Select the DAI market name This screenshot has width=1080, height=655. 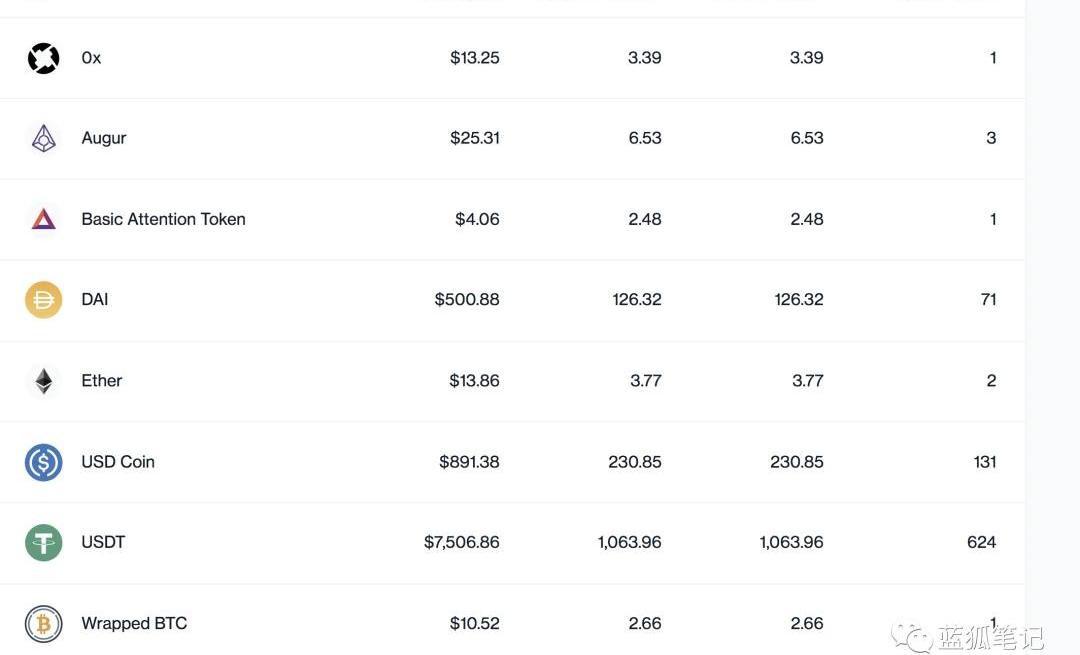[x=94, y=300]
